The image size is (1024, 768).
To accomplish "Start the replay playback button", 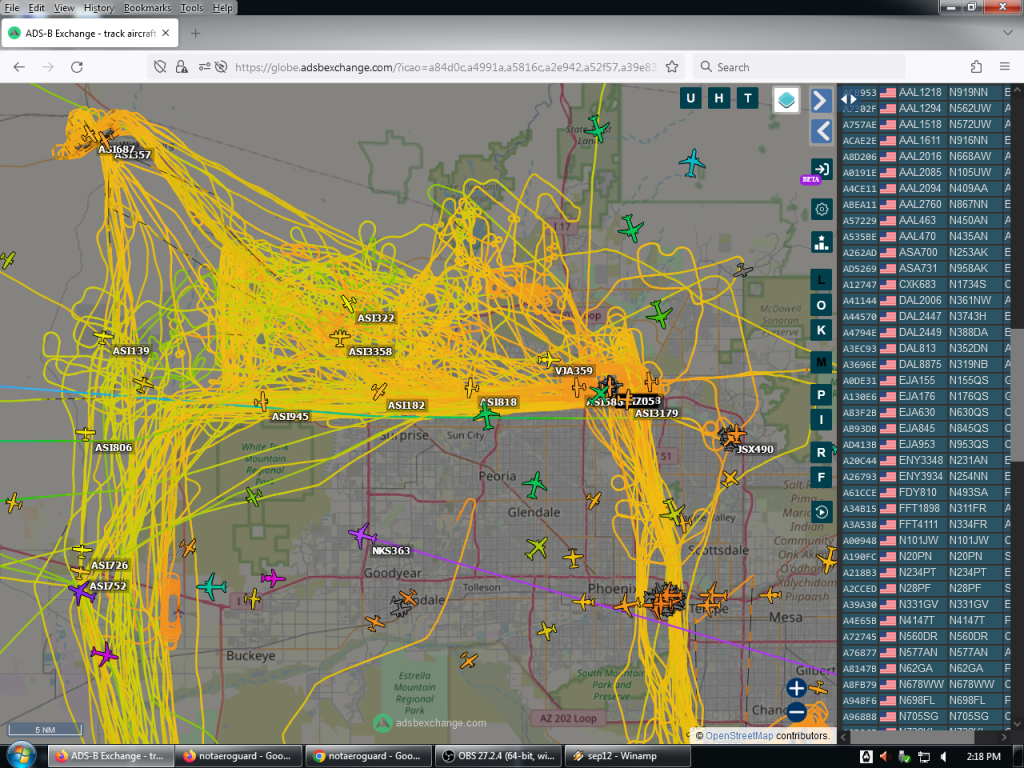I will point(822,512).
